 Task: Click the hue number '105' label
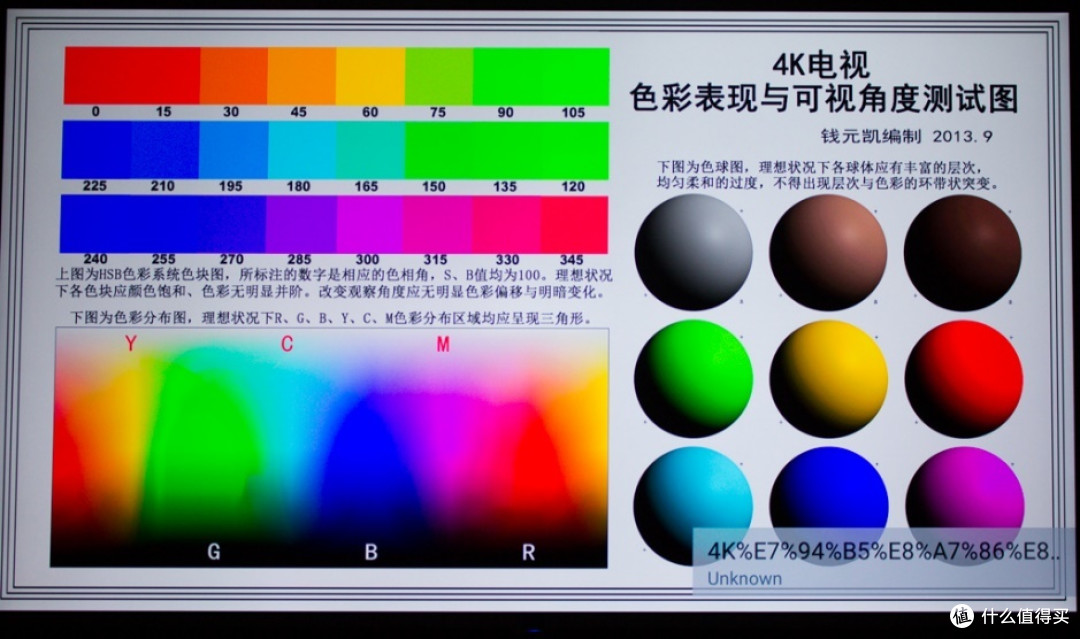click(x=573, y=112)
